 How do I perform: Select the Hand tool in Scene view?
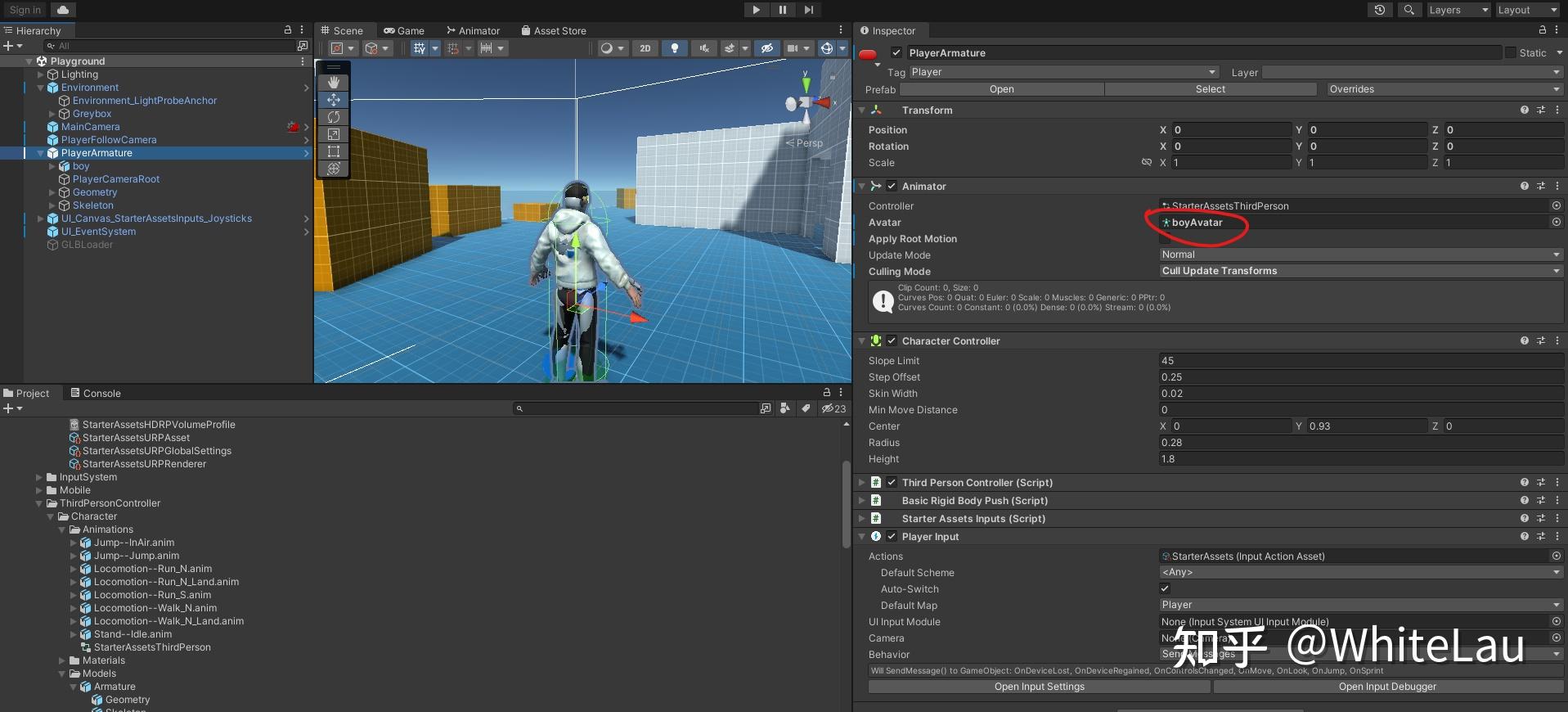click(x=334, y=83)
